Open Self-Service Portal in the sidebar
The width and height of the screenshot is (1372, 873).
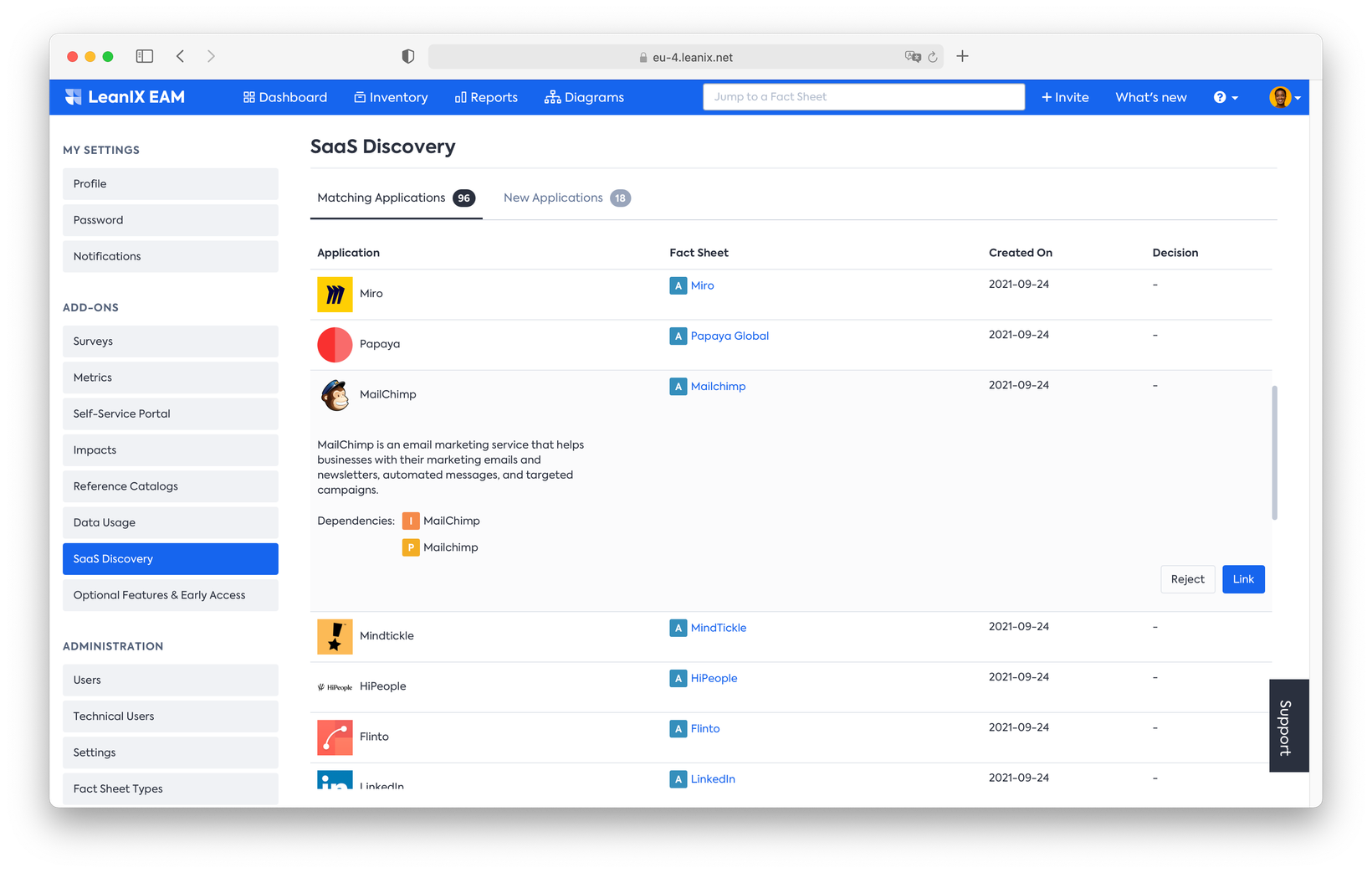171,413
